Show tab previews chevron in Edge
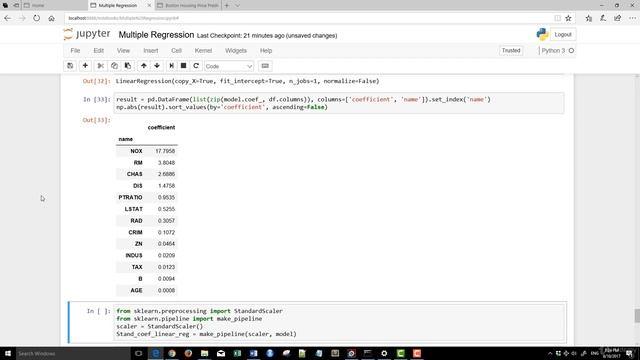 237,5
